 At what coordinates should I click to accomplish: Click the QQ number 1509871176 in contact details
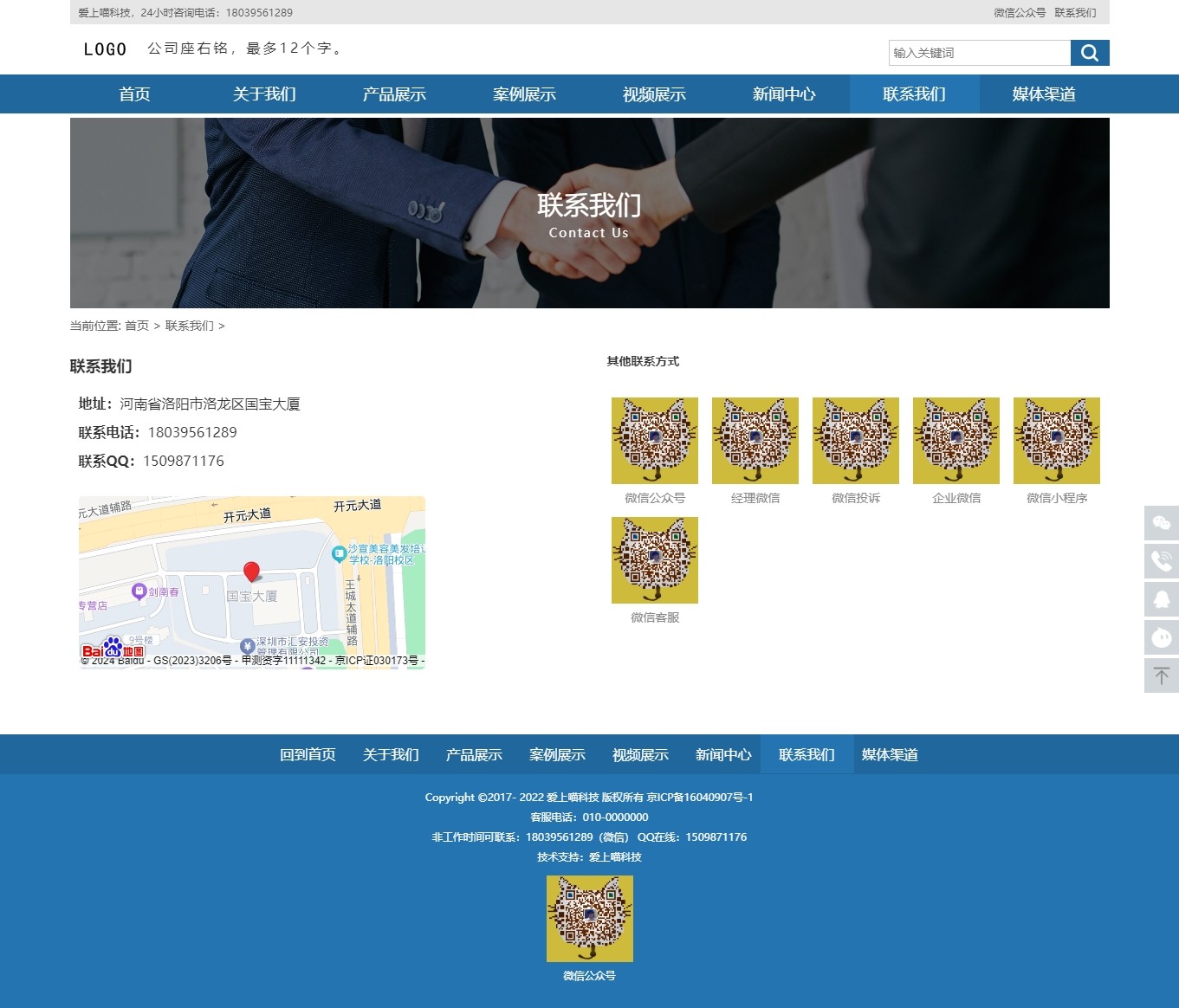pyautogui.click(x=184, y=461)
